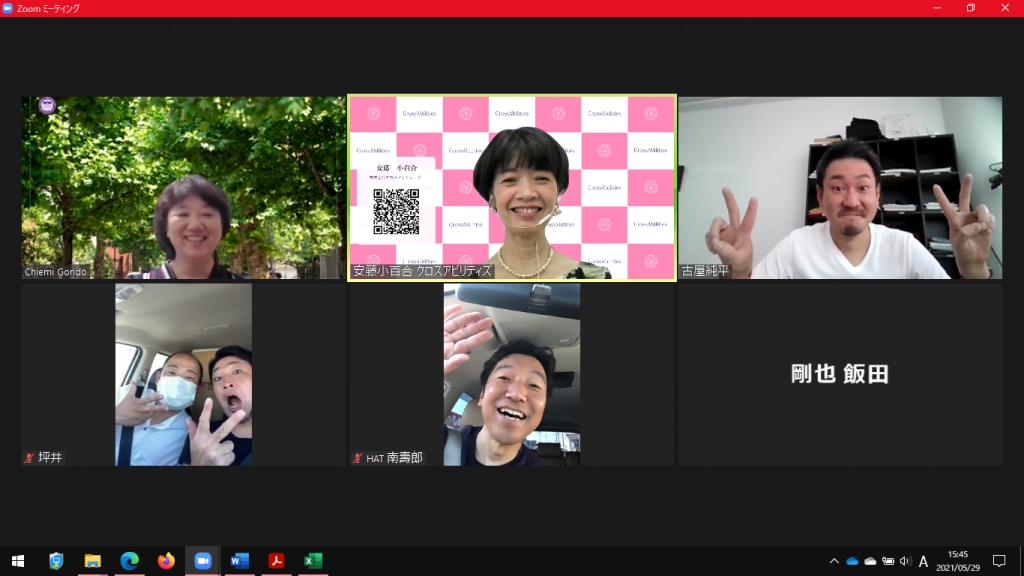
Task: Switch to Firefox in the taskbar
Action: point(166,561)
